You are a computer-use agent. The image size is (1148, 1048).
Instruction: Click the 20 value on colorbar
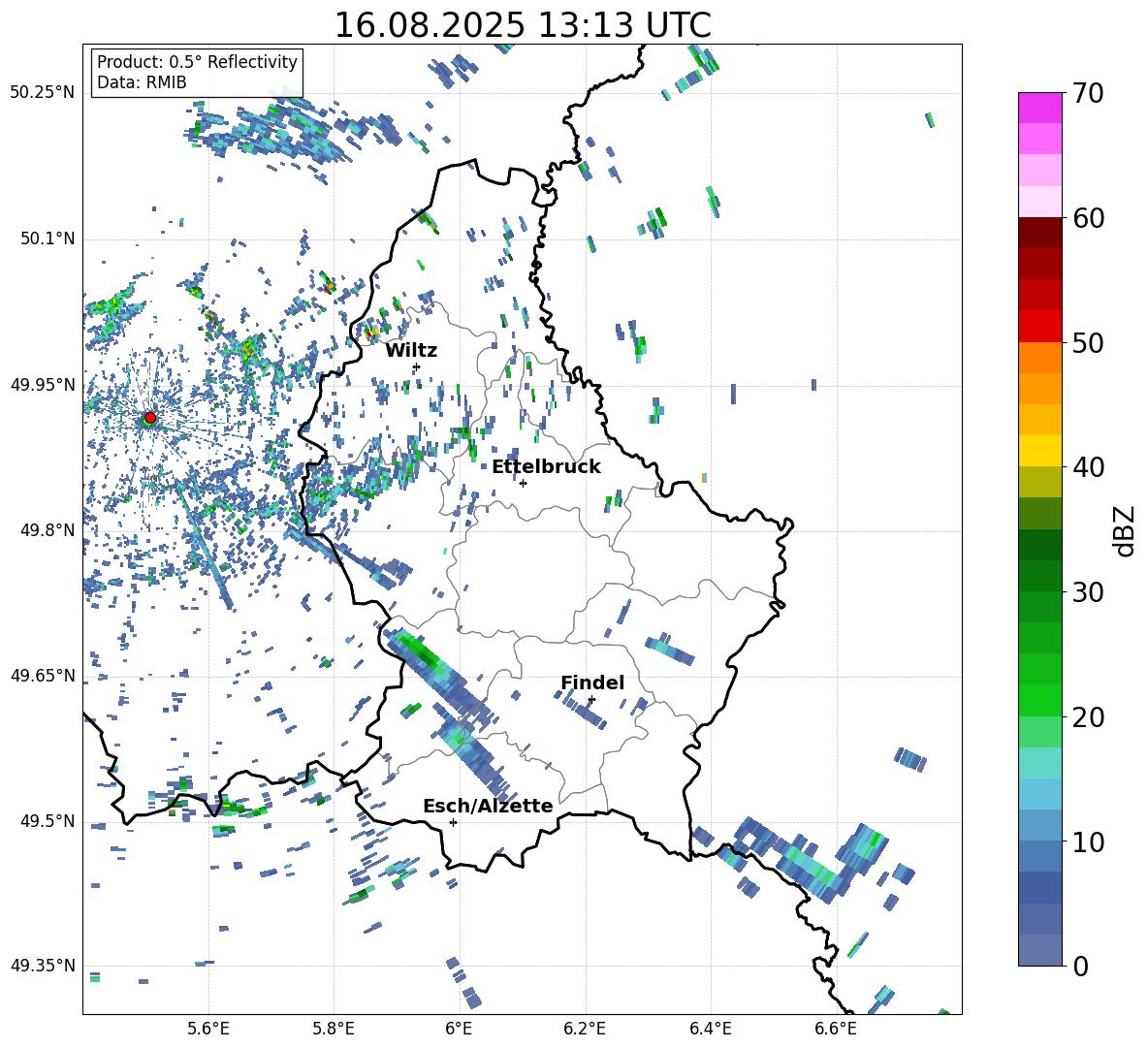(1088, 717)
